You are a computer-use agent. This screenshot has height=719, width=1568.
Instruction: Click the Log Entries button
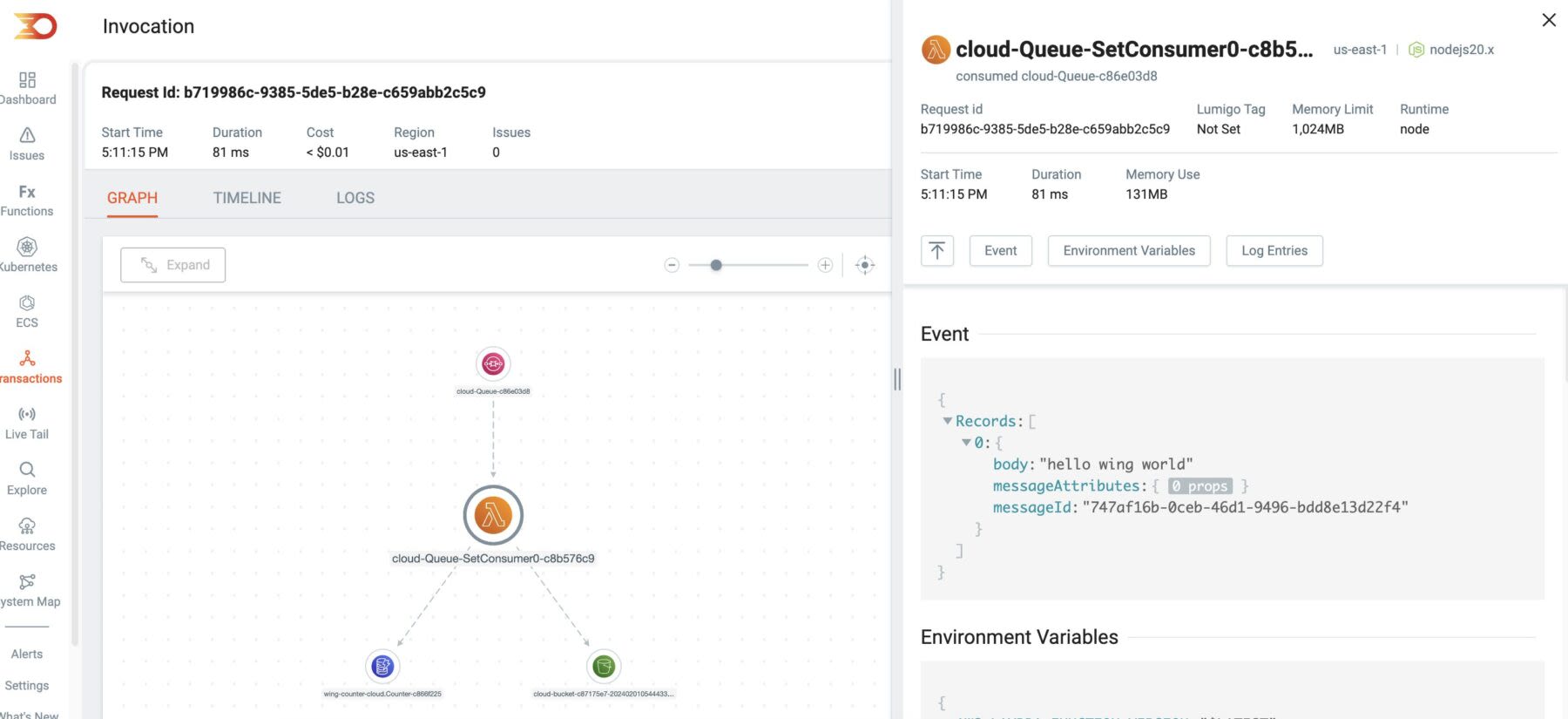click(x=1274, y=251)
